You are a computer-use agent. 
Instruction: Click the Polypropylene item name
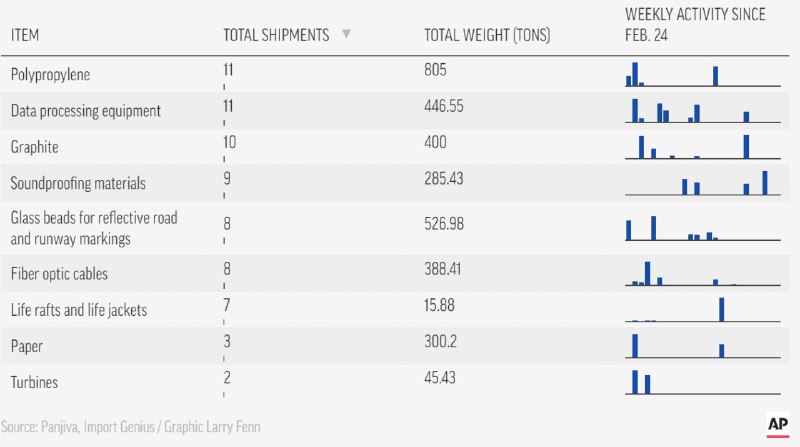pyautogui.click(x=49, y=75)
